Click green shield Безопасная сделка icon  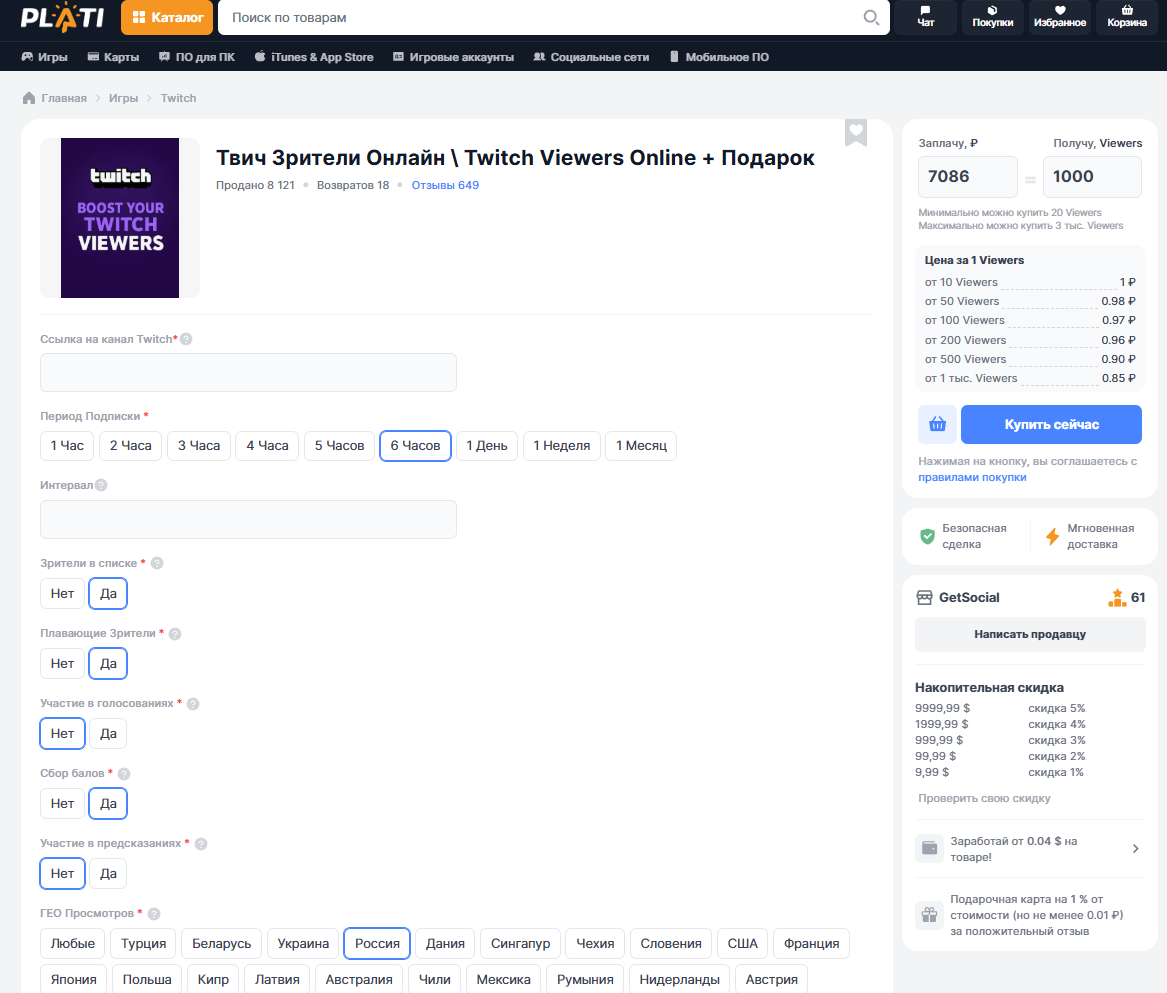point(927,536)
